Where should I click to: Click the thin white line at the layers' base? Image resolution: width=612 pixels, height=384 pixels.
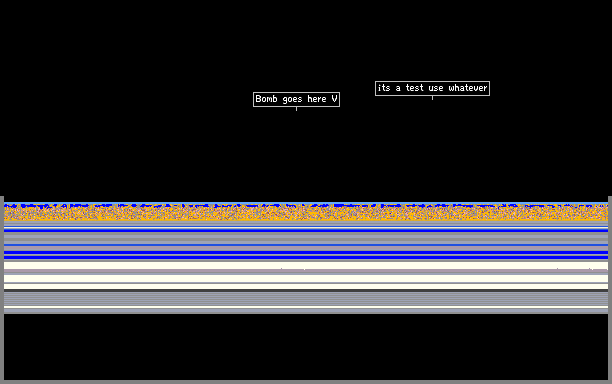[306, 308]
